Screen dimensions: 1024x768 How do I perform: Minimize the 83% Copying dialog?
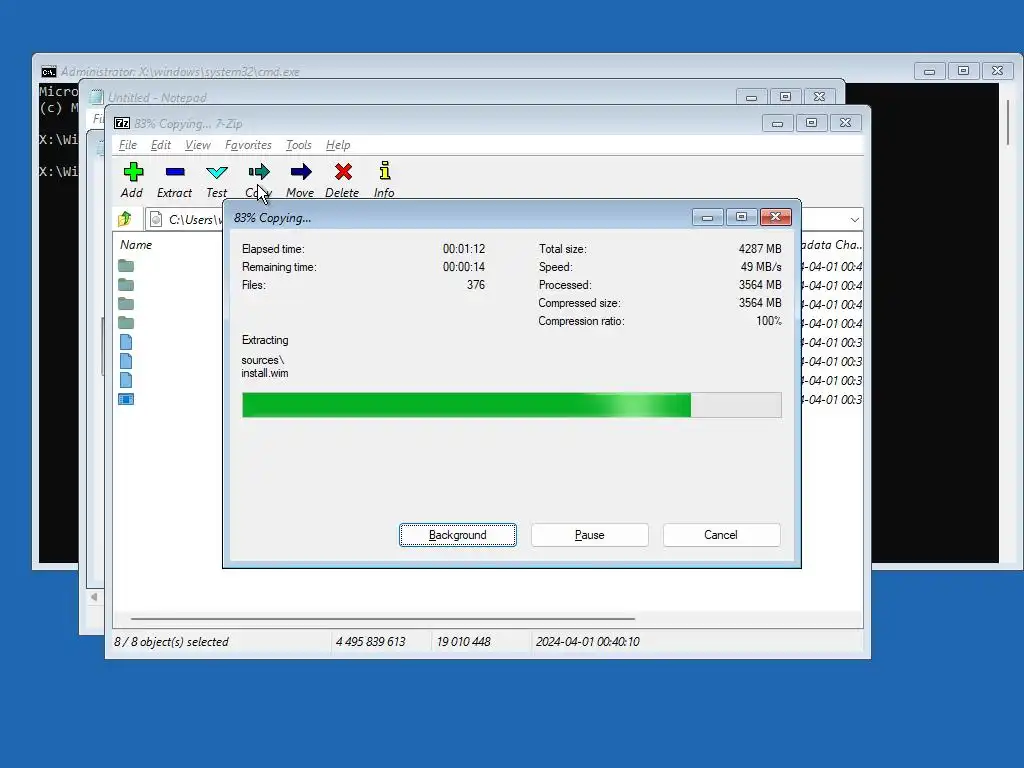tap(707, 217)
